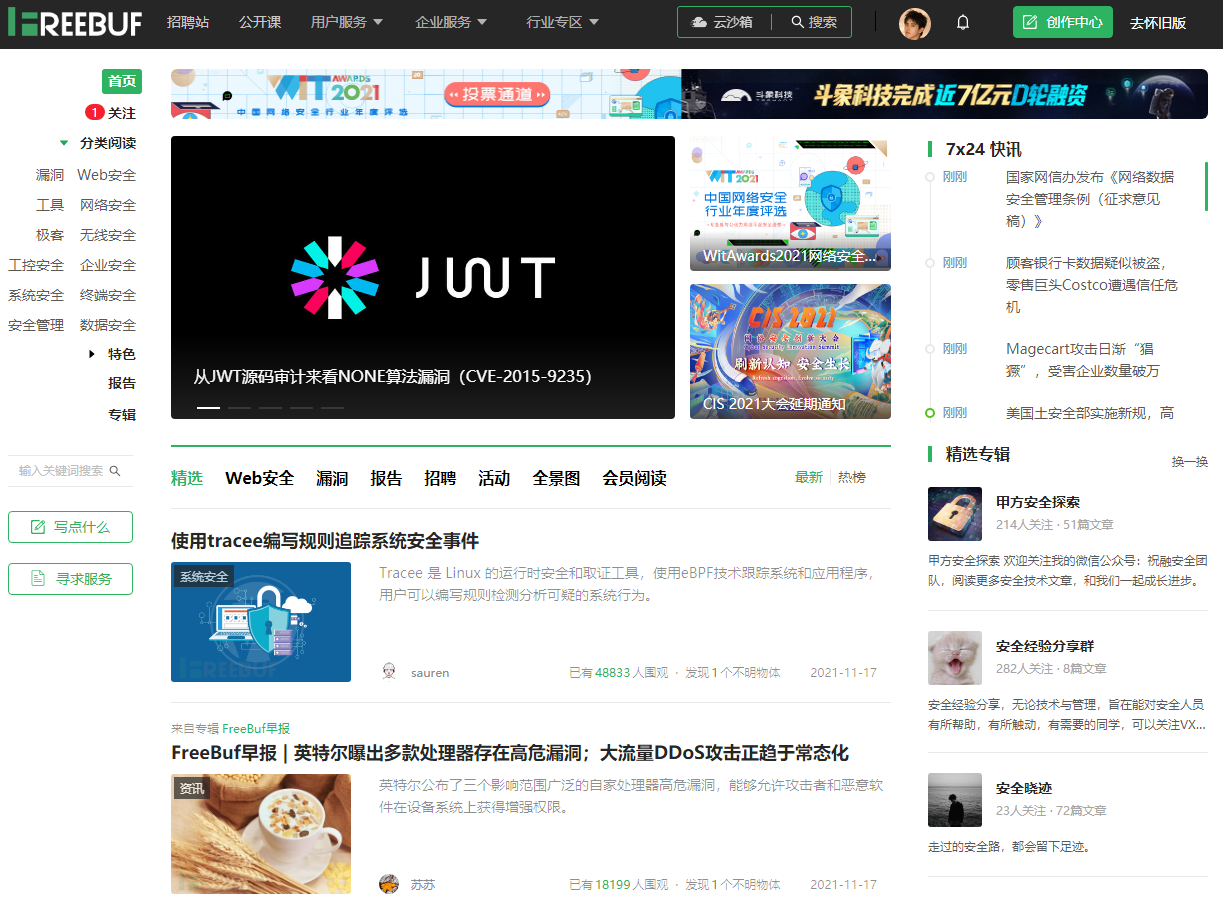The height and width of the screenshot is (897, 1223).
Task: Open article 使用tracee编写规则追踪系统安全事件
Action: [x=325, y=541]
